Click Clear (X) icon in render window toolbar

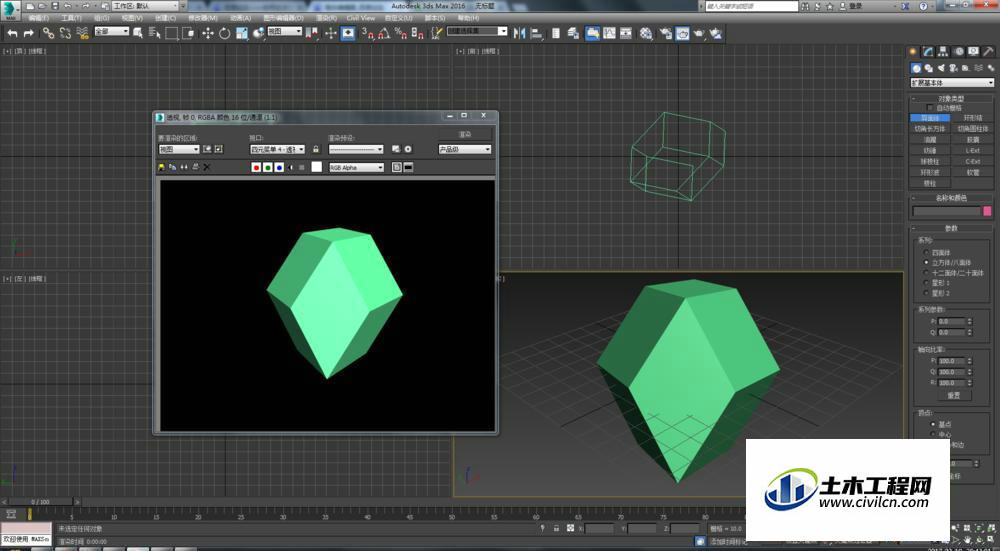coord(207,168)
